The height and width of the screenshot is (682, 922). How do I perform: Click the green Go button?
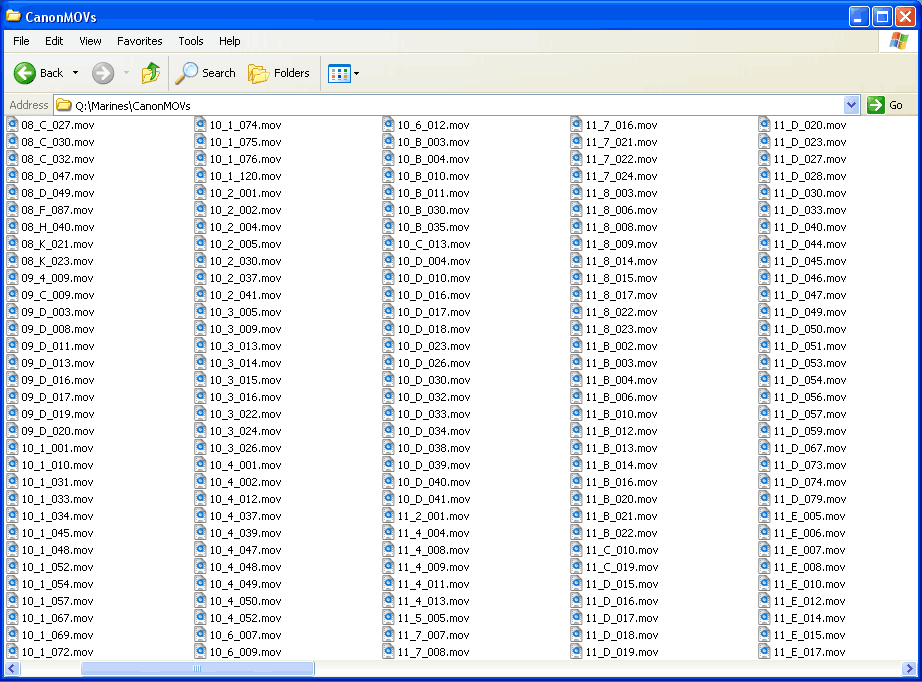pos(886,105)
